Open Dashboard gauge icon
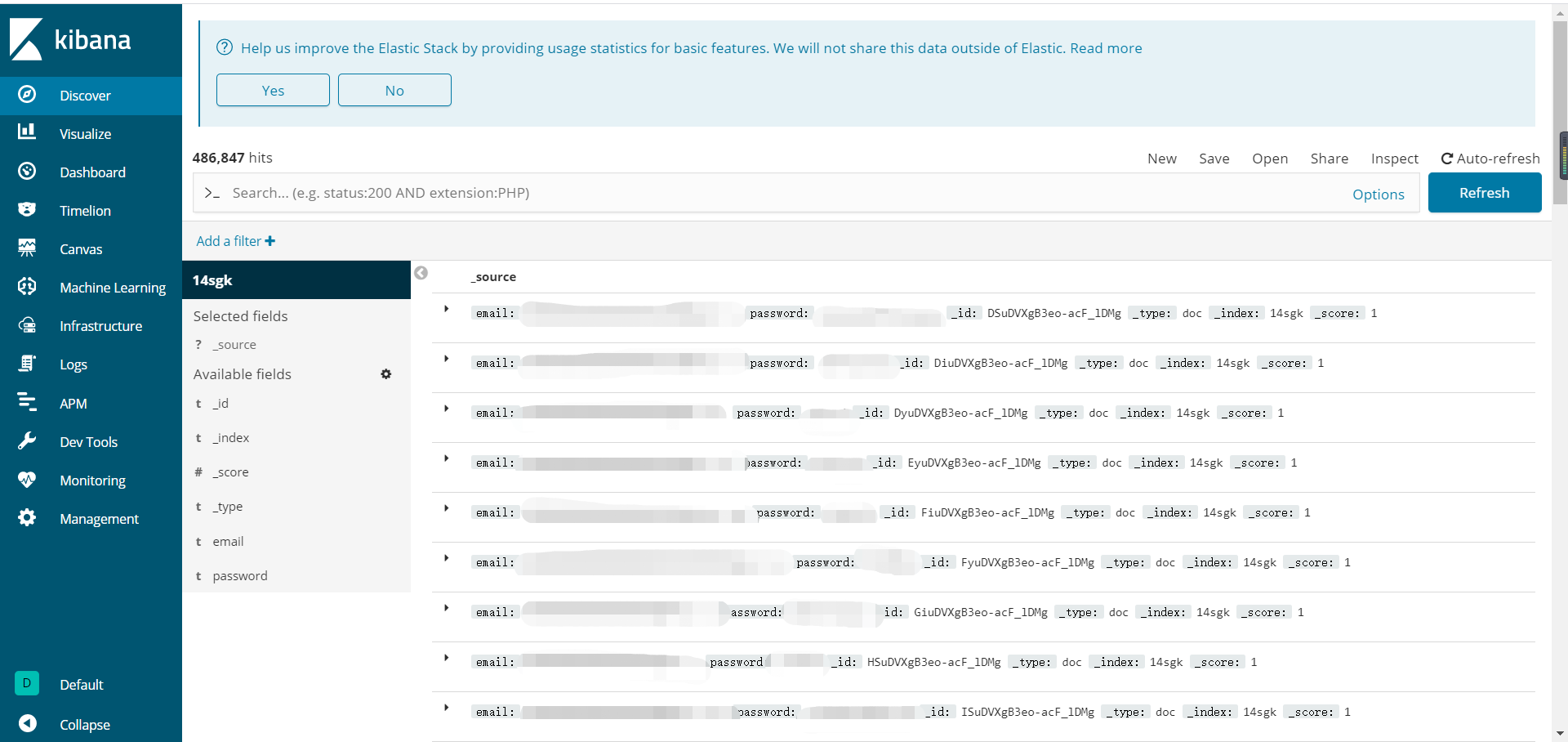The image size is (1568, 742). 27,172
